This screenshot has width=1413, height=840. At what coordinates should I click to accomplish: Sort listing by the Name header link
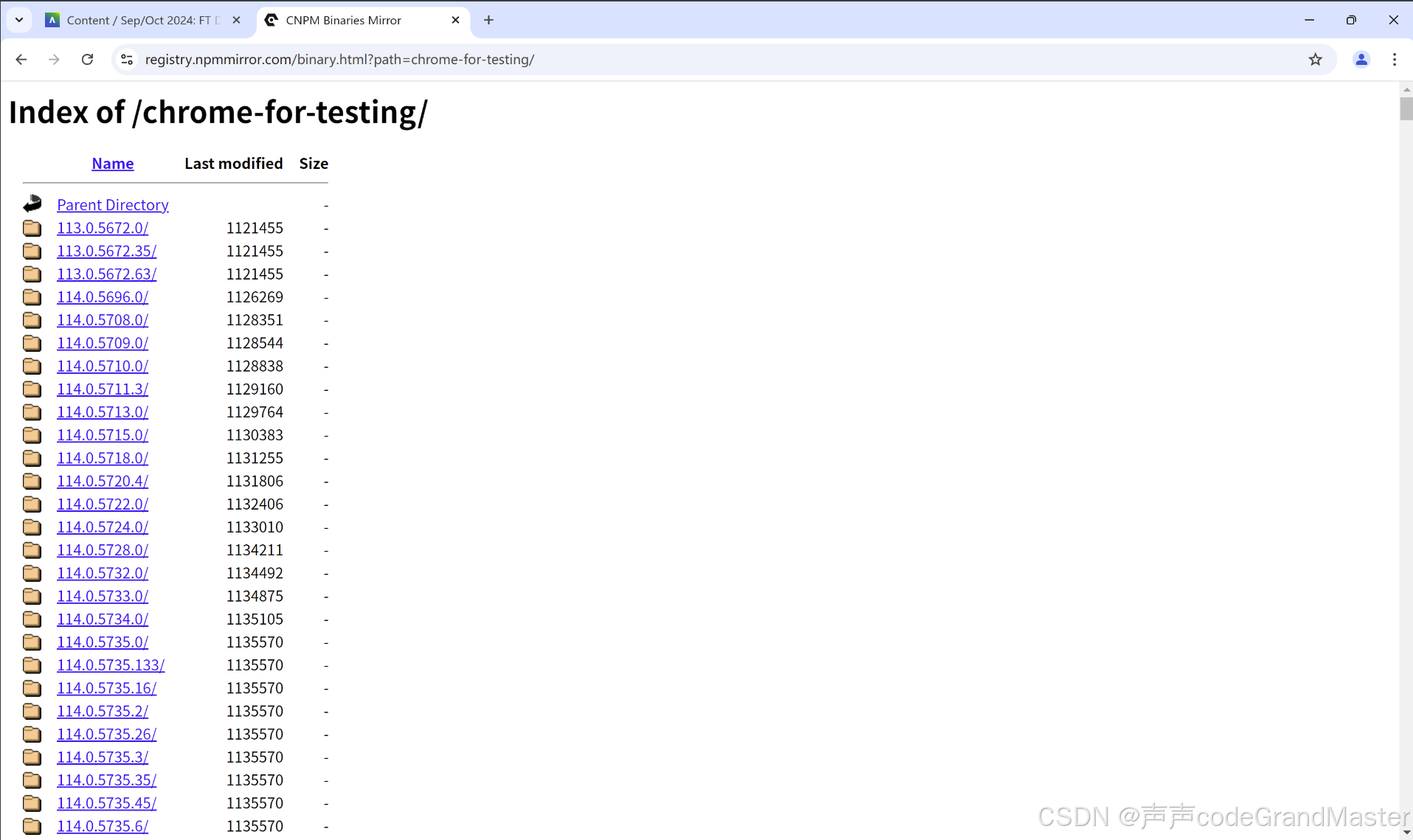(x=113, y=164)
